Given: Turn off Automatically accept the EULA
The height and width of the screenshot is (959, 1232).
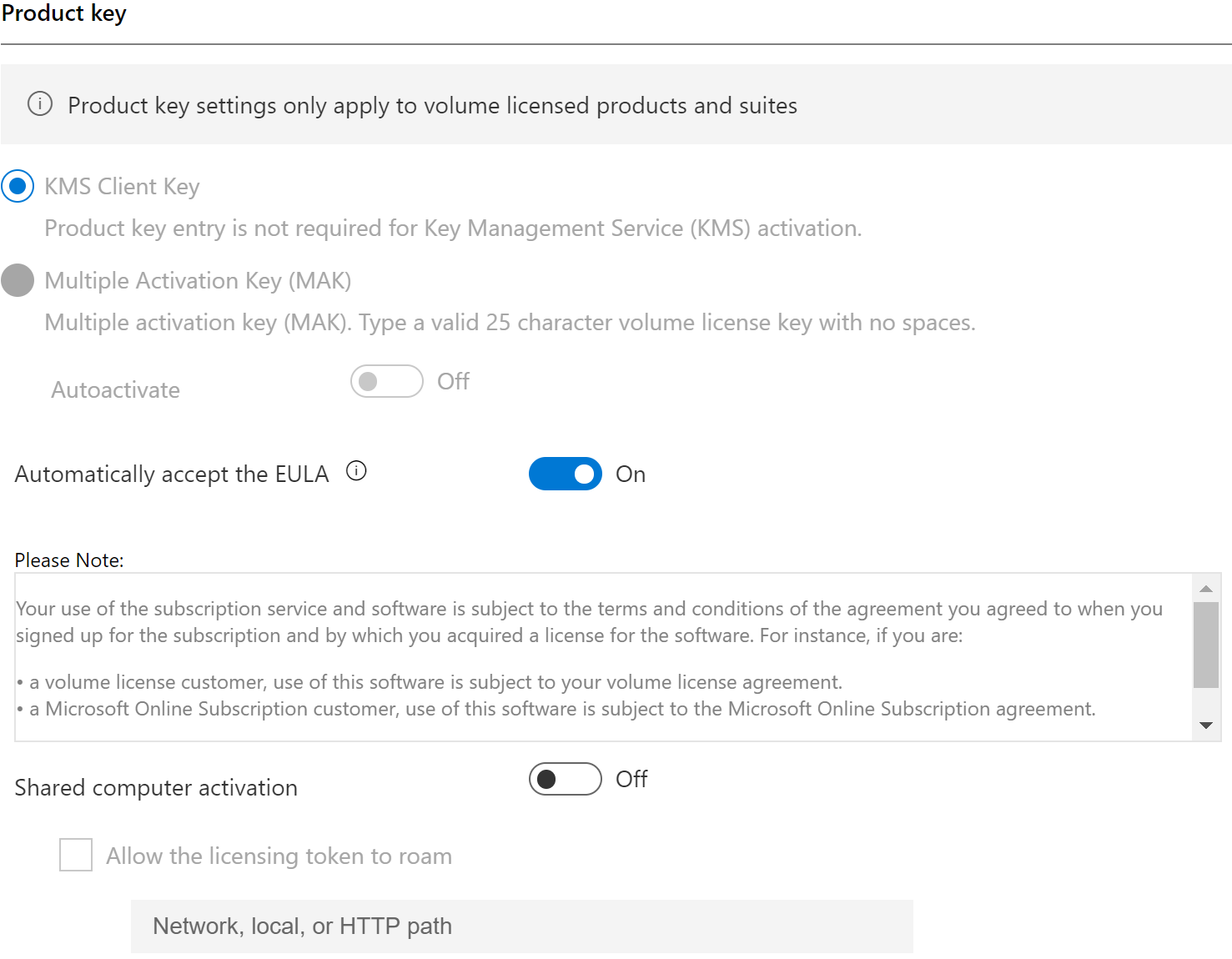Looking at the screenshot, I should pos(566,474).
